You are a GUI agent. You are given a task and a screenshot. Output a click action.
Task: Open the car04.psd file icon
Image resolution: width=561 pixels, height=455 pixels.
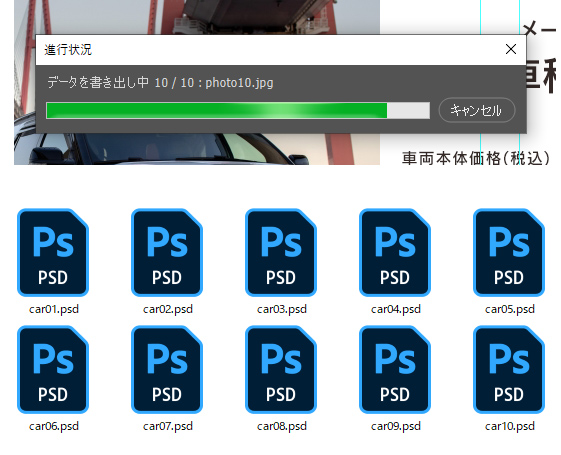pos(395,253)
